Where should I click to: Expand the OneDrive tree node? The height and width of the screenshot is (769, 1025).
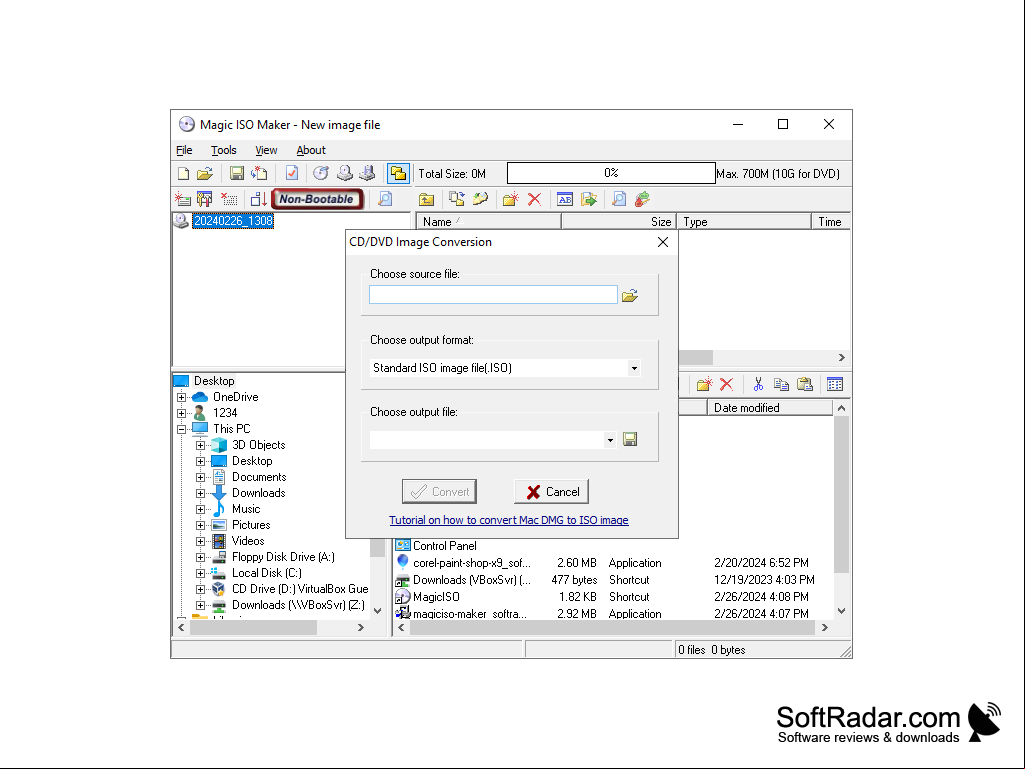[x=182, y=397]
